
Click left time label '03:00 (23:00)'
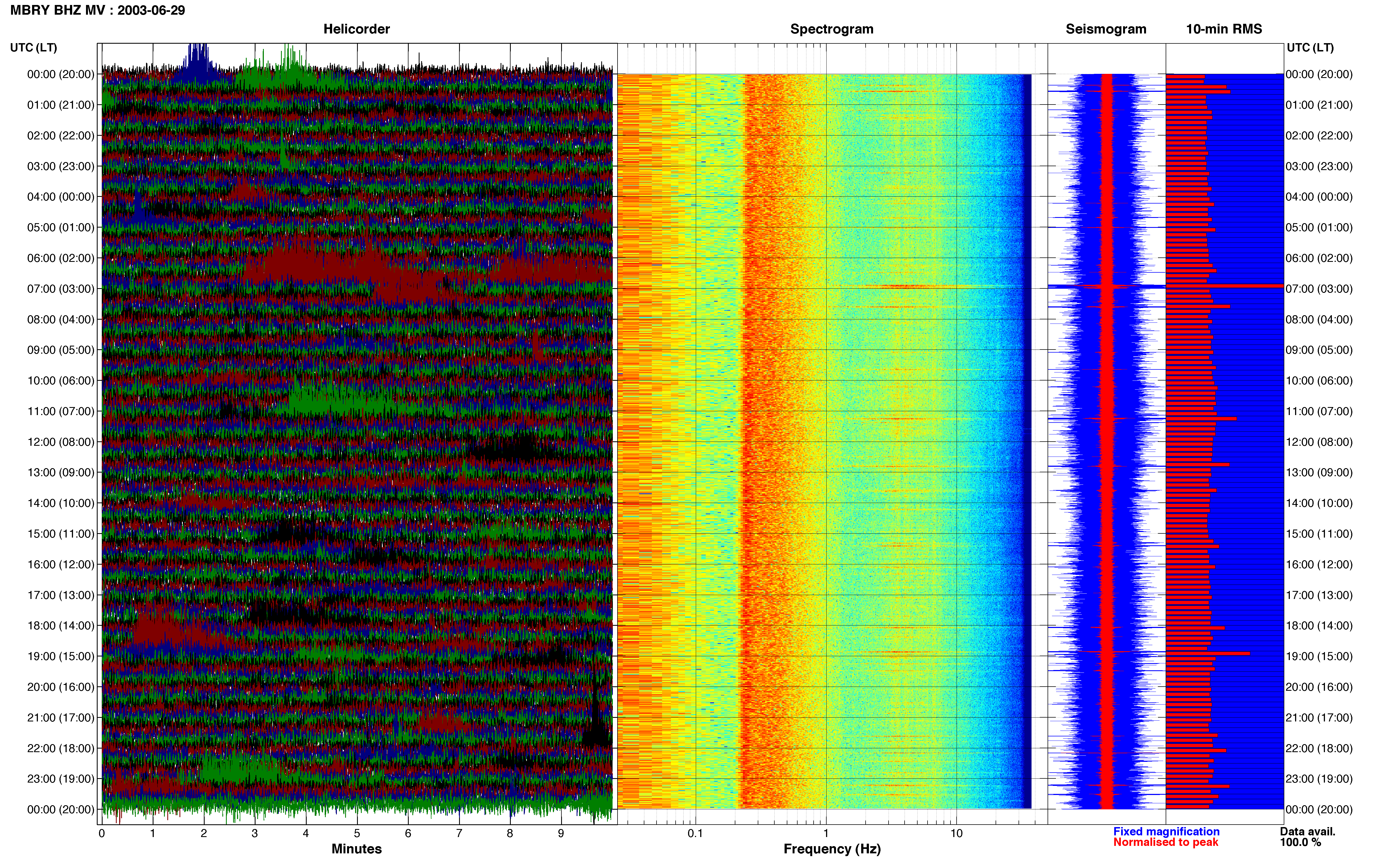coord(60,166)
